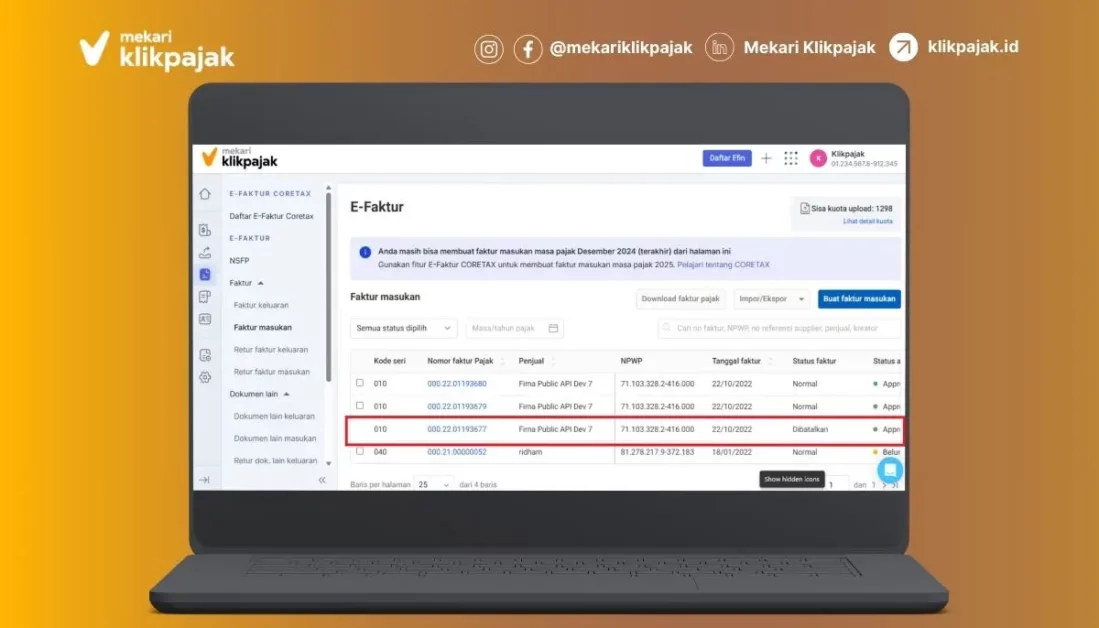Go to the next page using the arrow
1099x628 pixels.
[885, 485]
